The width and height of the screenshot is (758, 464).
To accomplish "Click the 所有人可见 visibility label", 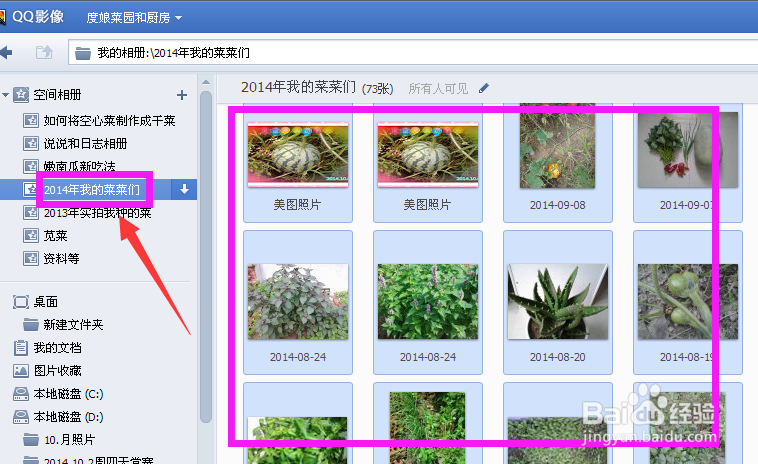I will (438, 88).
